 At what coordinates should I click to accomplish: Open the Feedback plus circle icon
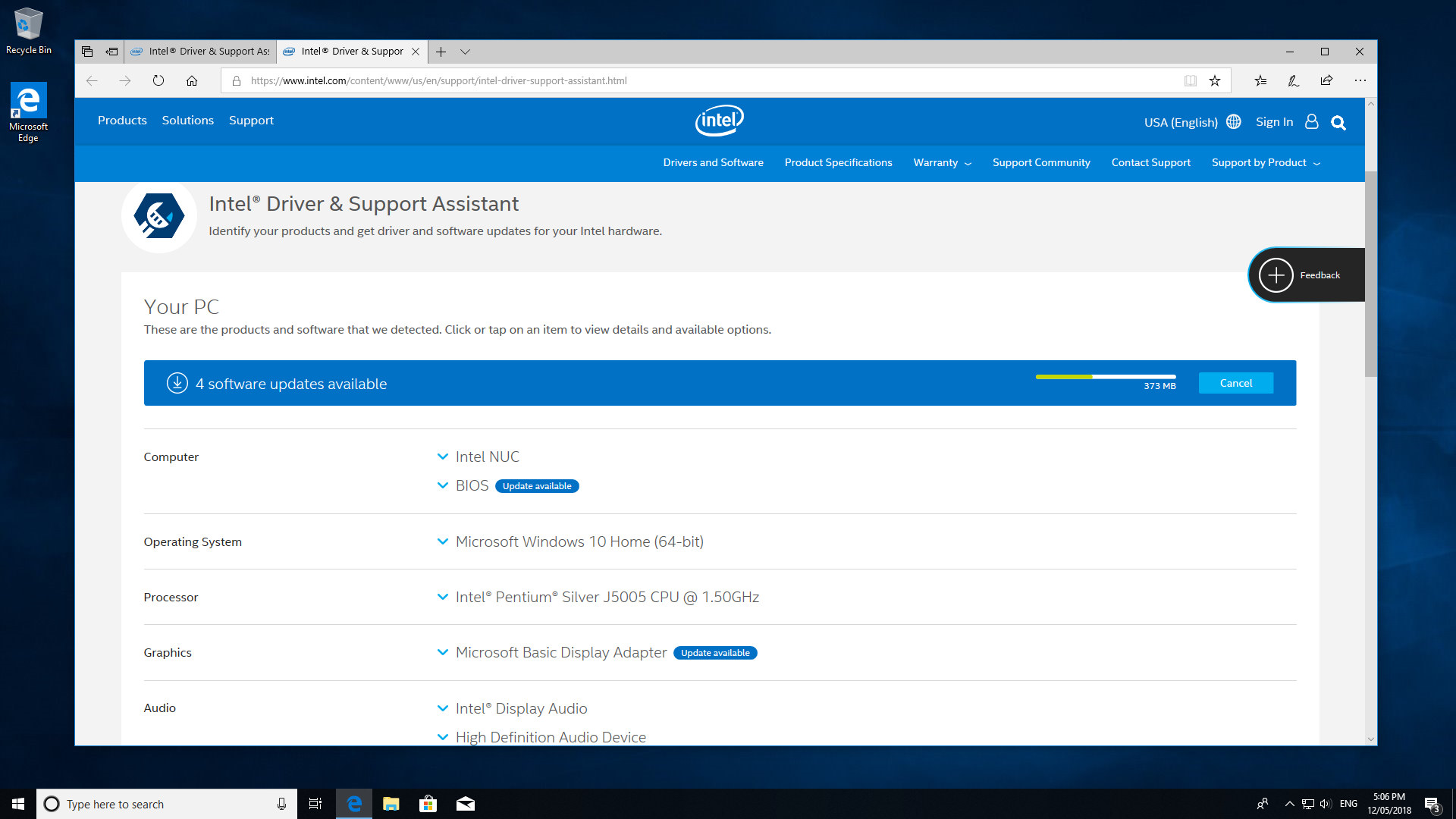(x=1276, y=275)
